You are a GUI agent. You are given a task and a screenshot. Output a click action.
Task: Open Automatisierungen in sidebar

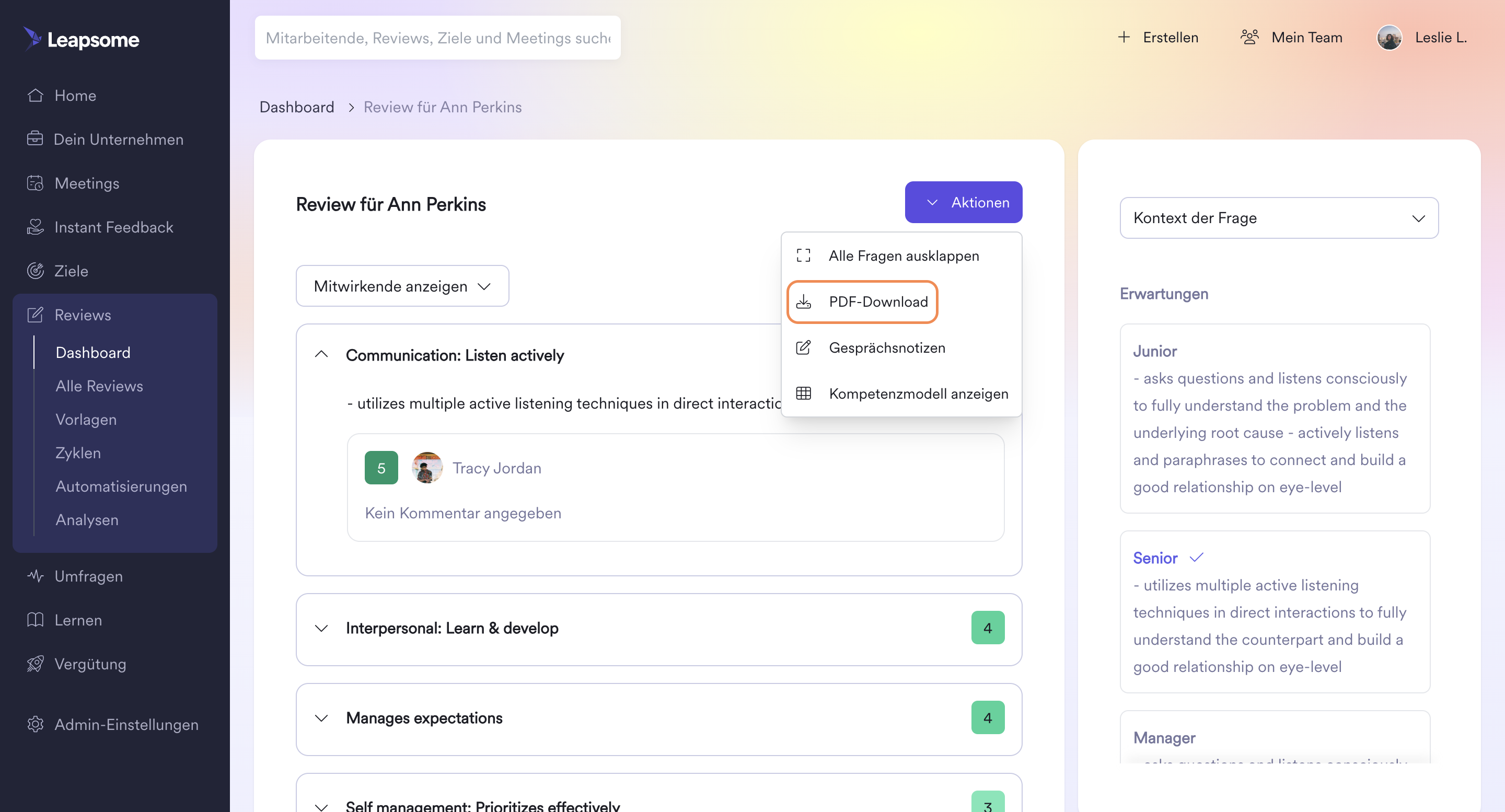click(121, 486)
